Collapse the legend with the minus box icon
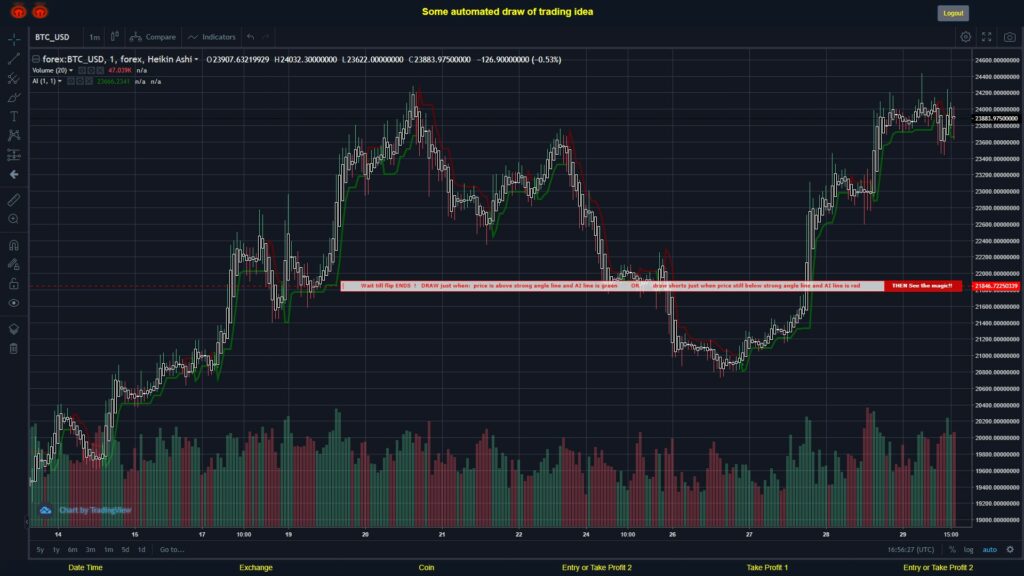 (36, 59)
